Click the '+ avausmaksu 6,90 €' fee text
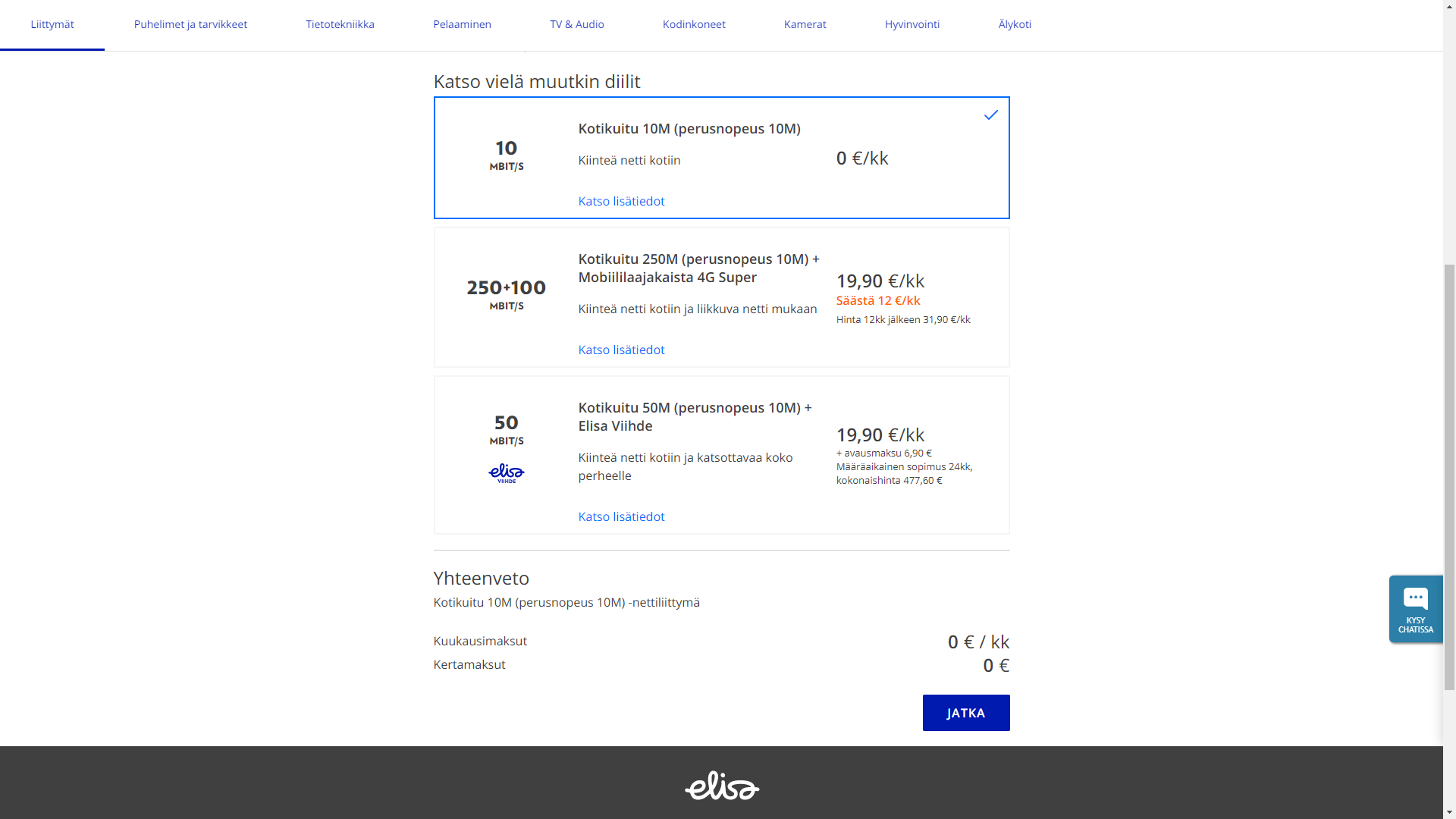 (x=884, y=453)
